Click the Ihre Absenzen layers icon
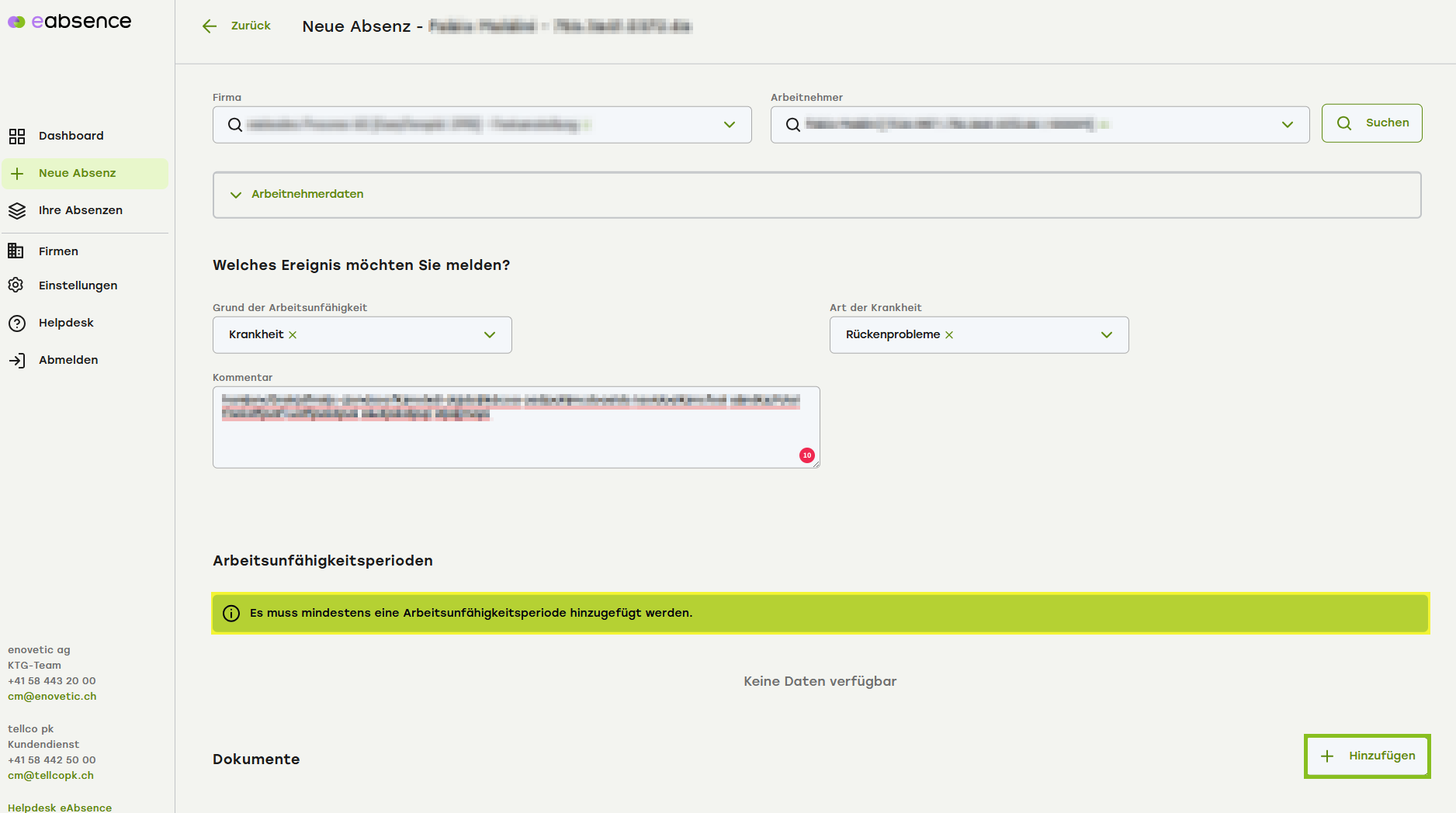The height and width of the screenshot is (813, 1456). pos(17,211)
